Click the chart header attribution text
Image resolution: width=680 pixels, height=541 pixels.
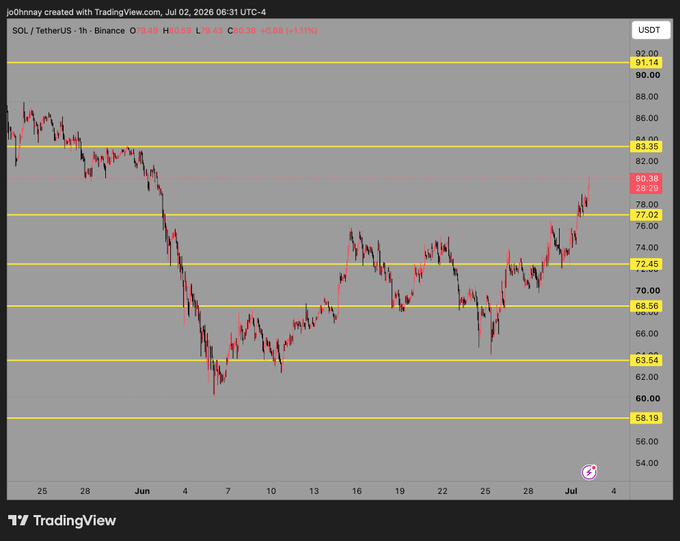click(x=136, y=12)
